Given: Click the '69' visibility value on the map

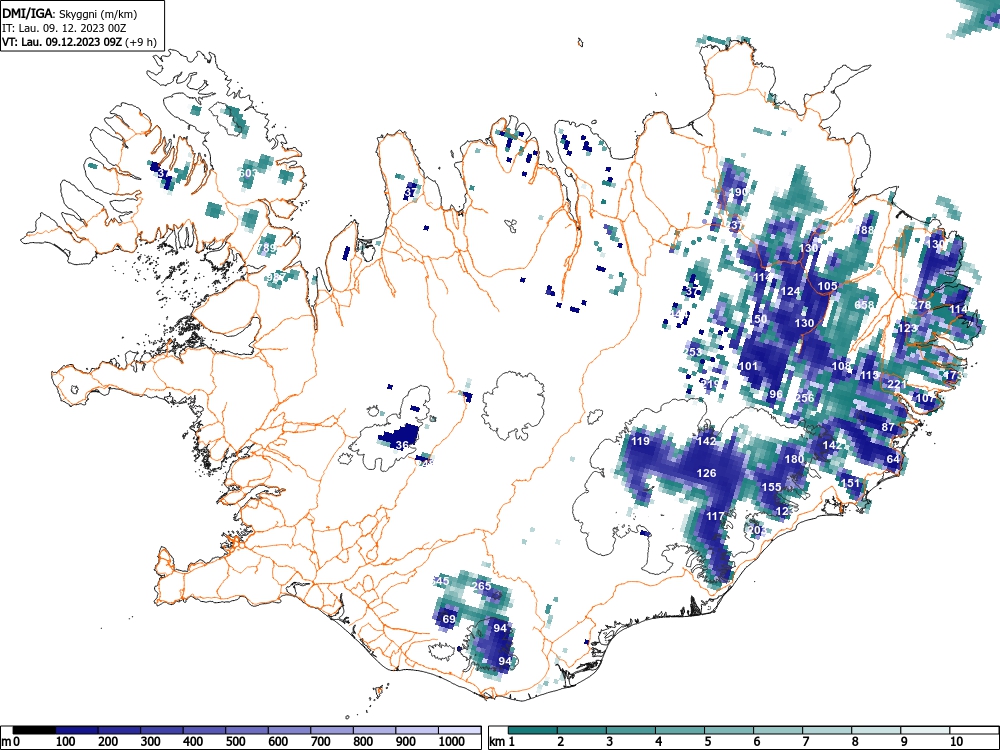Looking at the screenshot, I should coord(449,619).
